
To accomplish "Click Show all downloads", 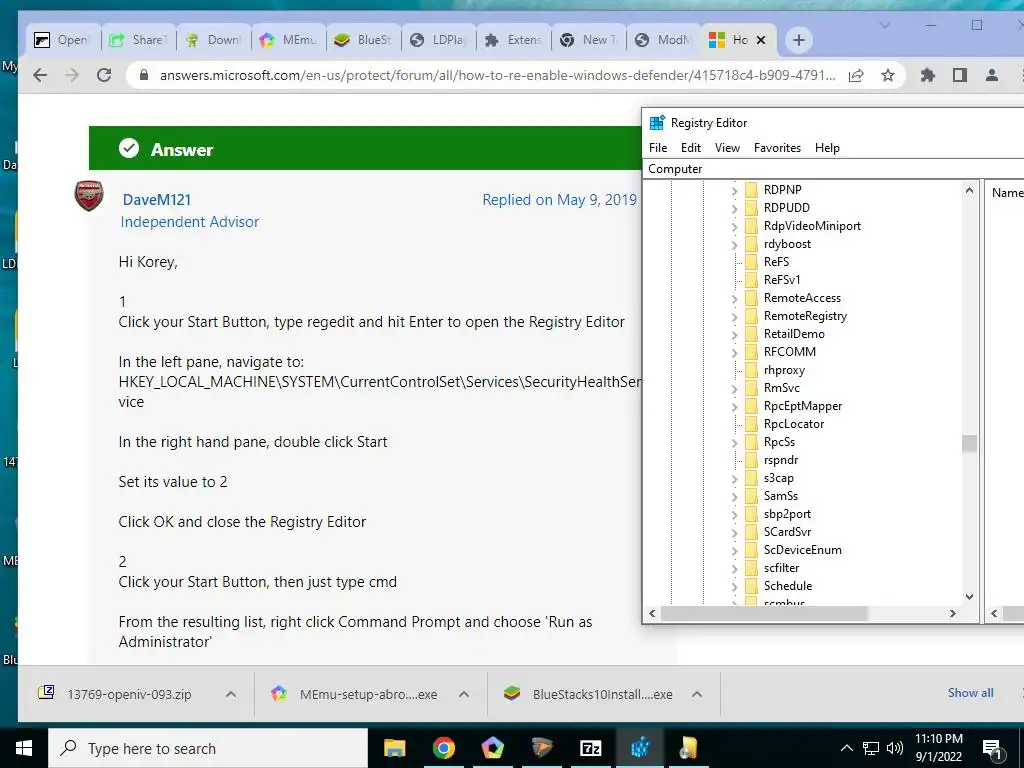I will point(970,693).
